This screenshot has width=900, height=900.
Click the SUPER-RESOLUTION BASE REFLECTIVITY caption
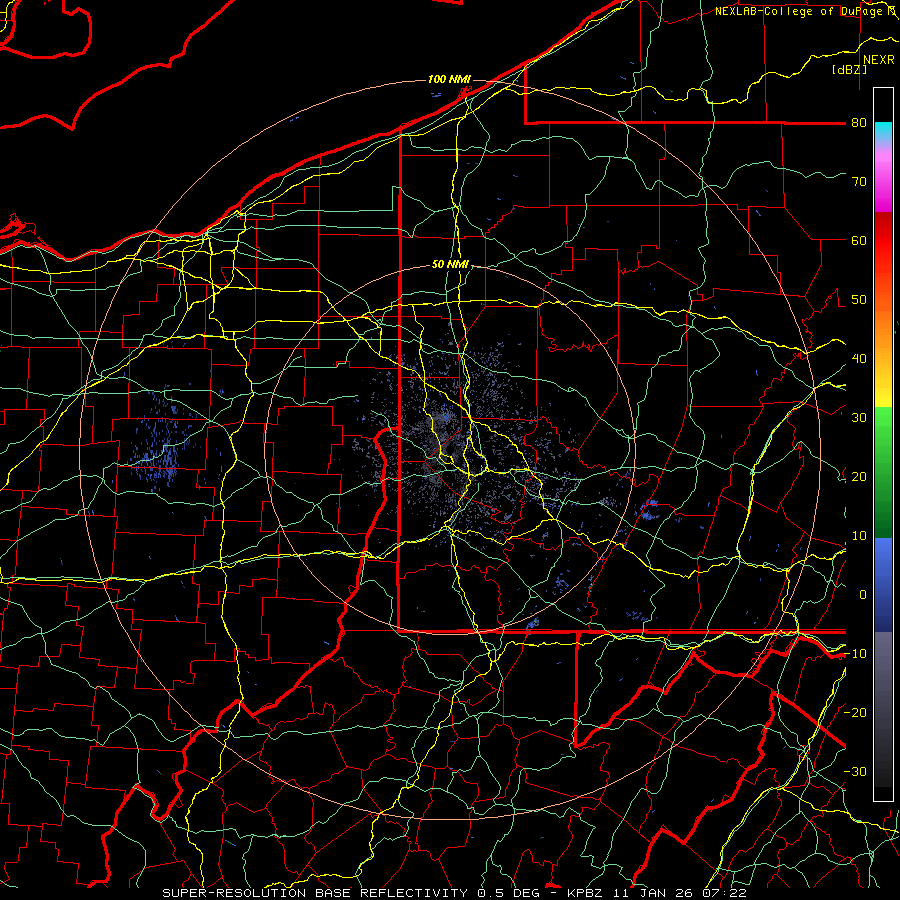point(315,893)
